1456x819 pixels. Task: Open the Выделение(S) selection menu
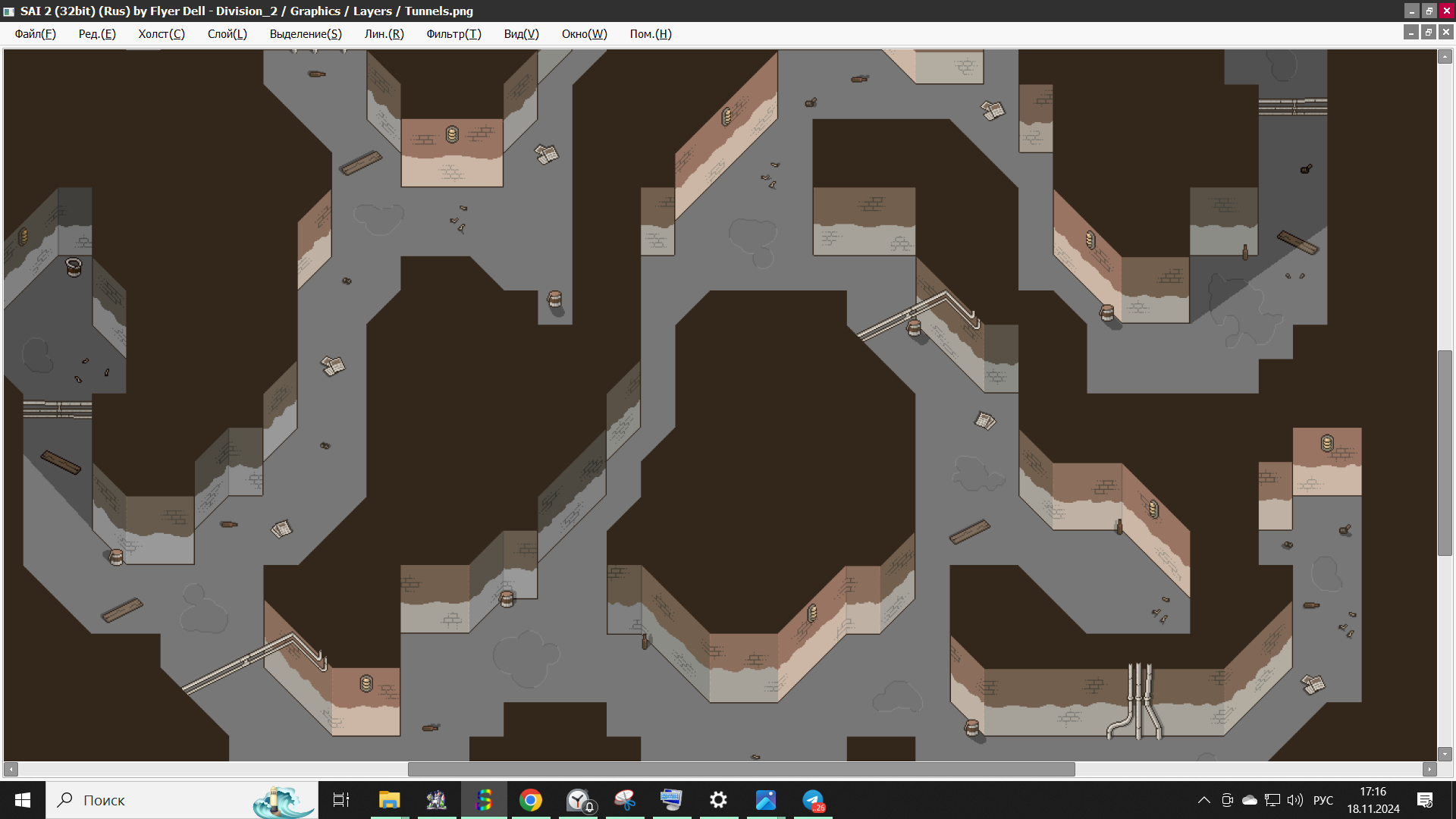tap(306, 34)
